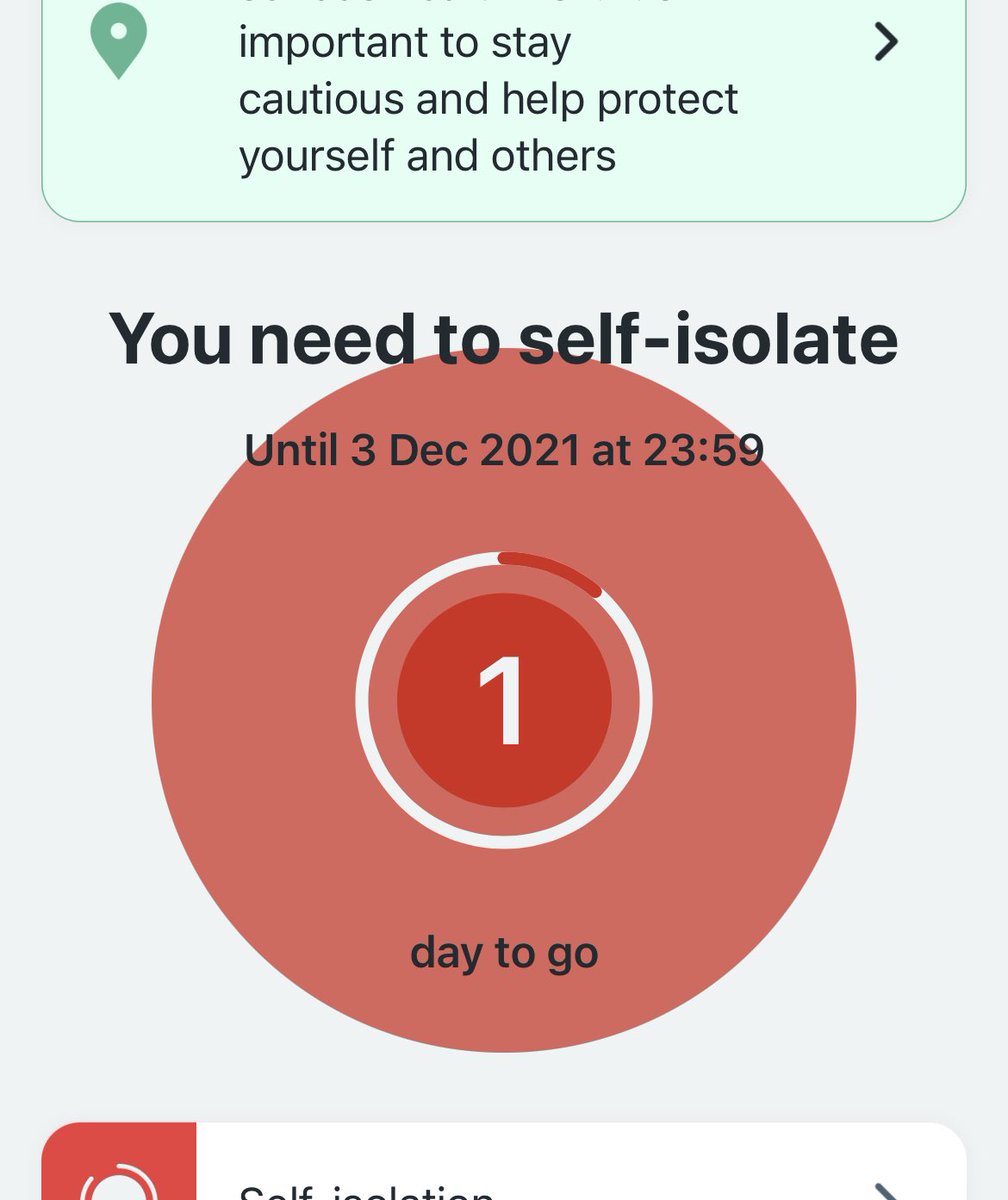Tap the 23:59 end time
This screenshot has height=1200, width=1008.
coord(703,451)
